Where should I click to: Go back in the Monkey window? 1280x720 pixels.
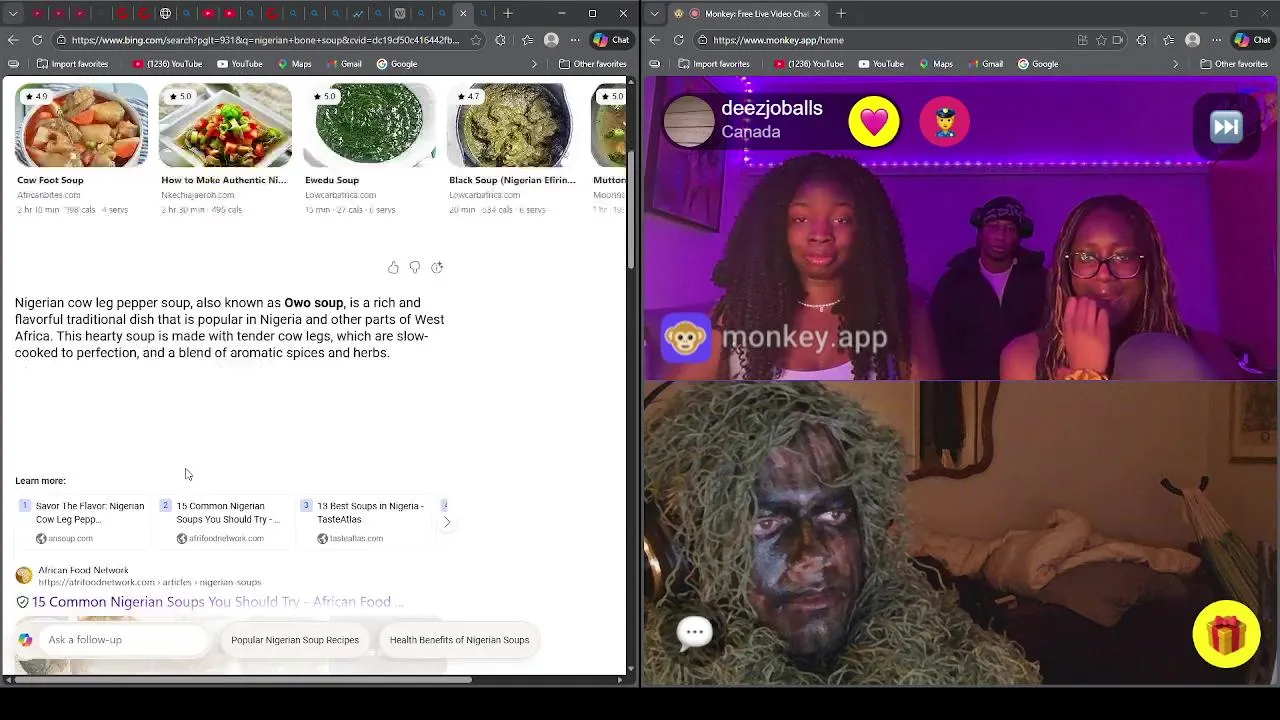[654, 40]
